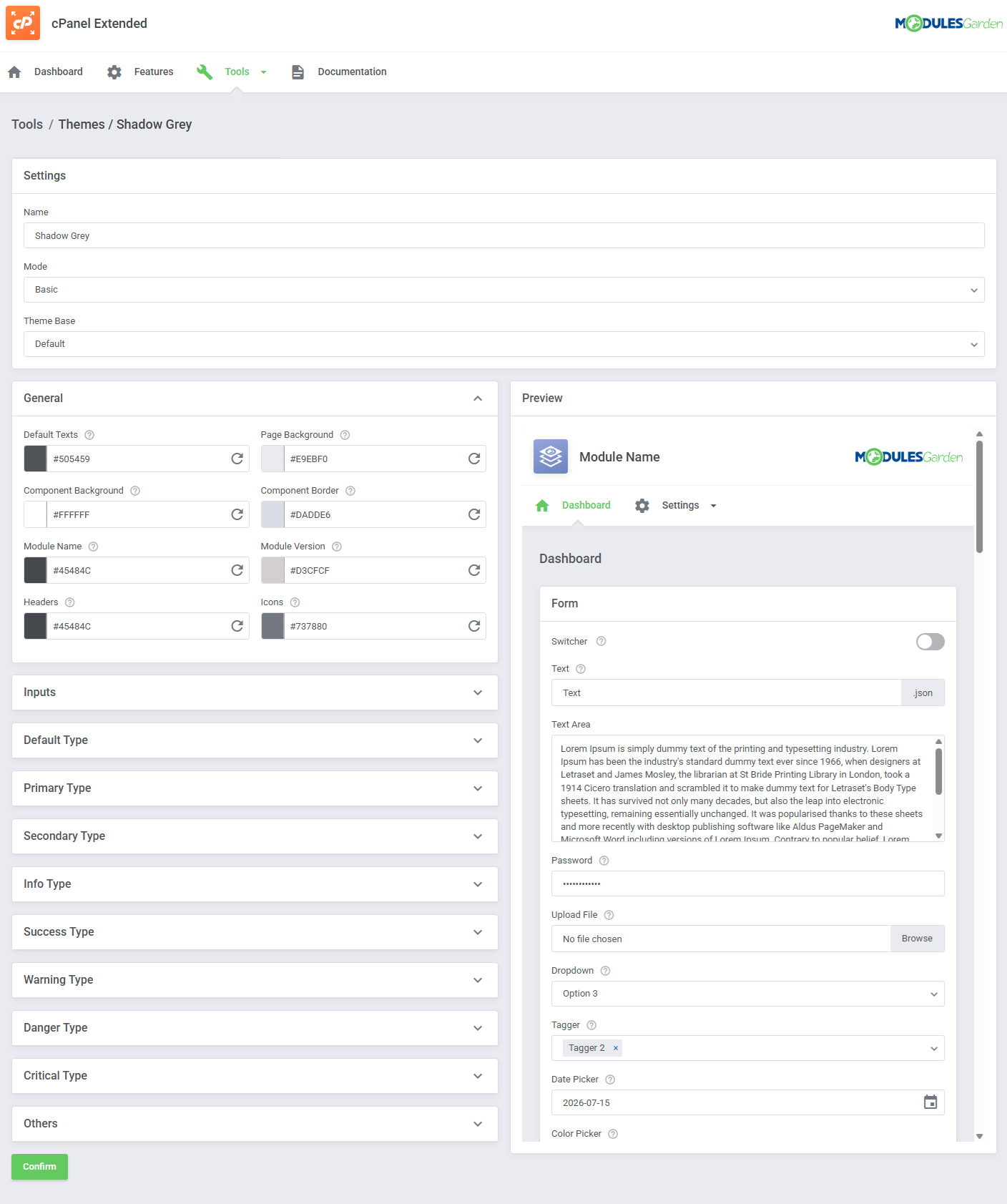Reset the Component Border color value

[473, 514]
